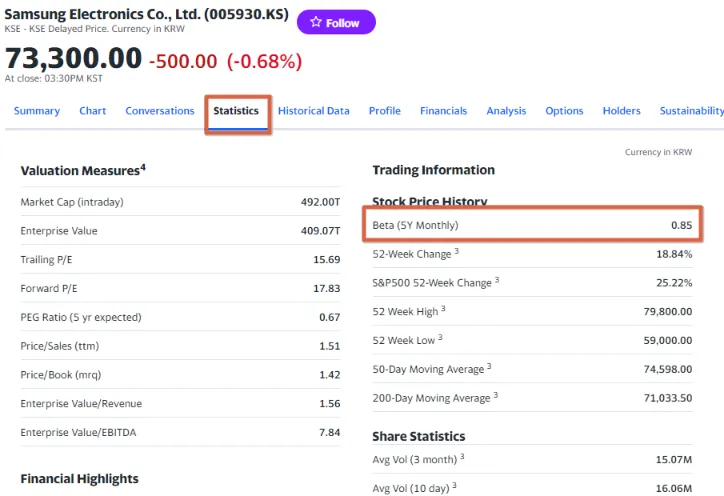Screen dimensions: 724x496
Task: Open the Analysis tab
Action: coord(506,111)
